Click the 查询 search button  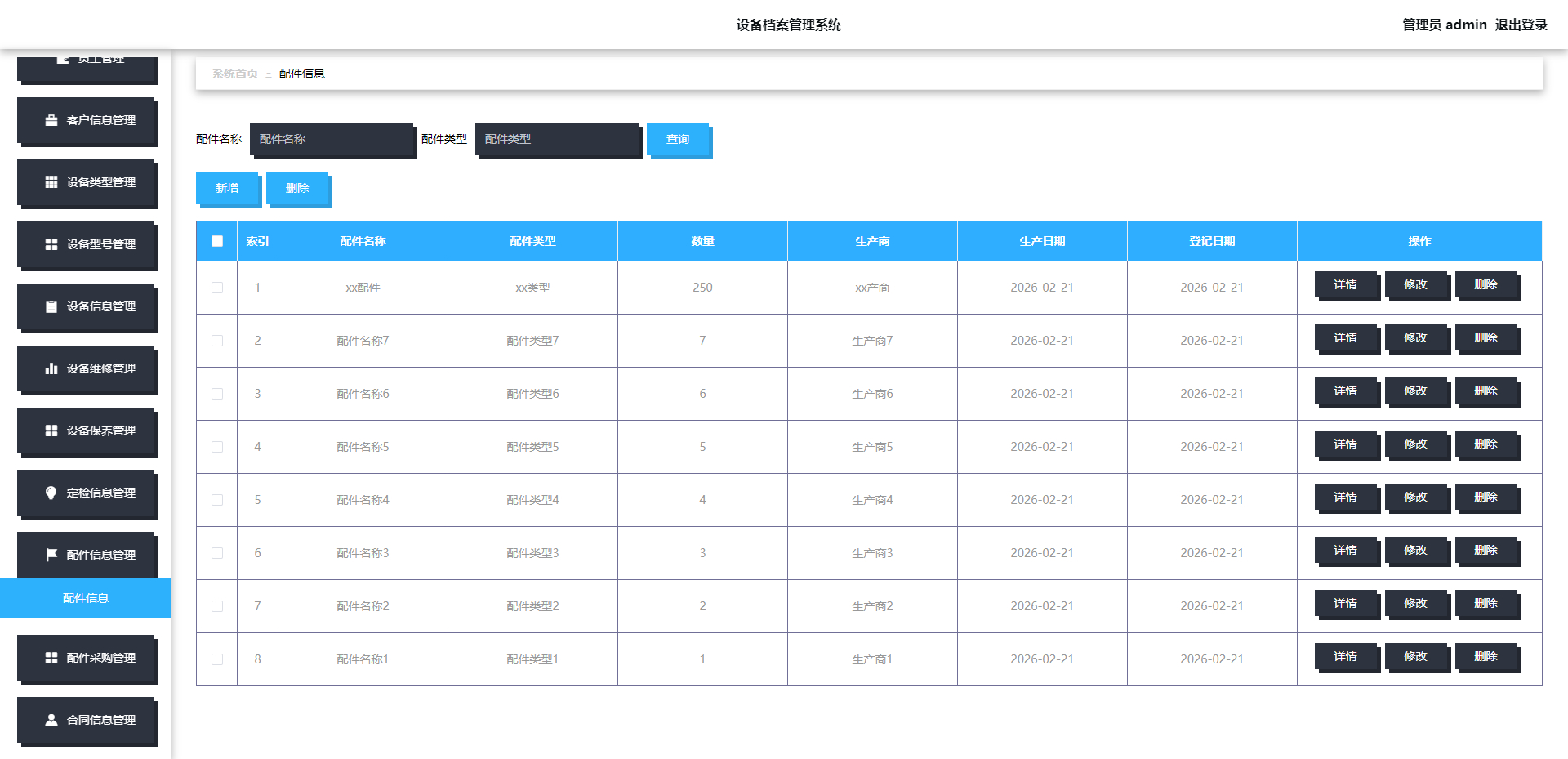(x=679, y=140)
